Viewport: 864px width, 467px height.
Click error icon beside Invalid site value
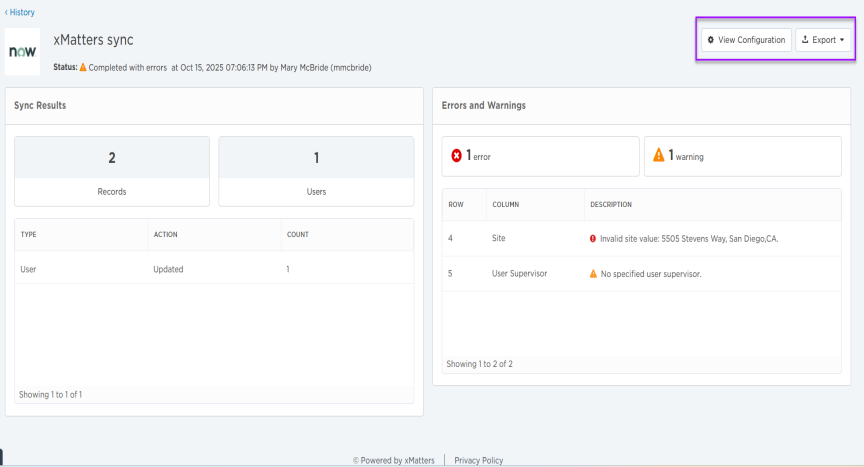pyautogui.click(x=593, y=239)
